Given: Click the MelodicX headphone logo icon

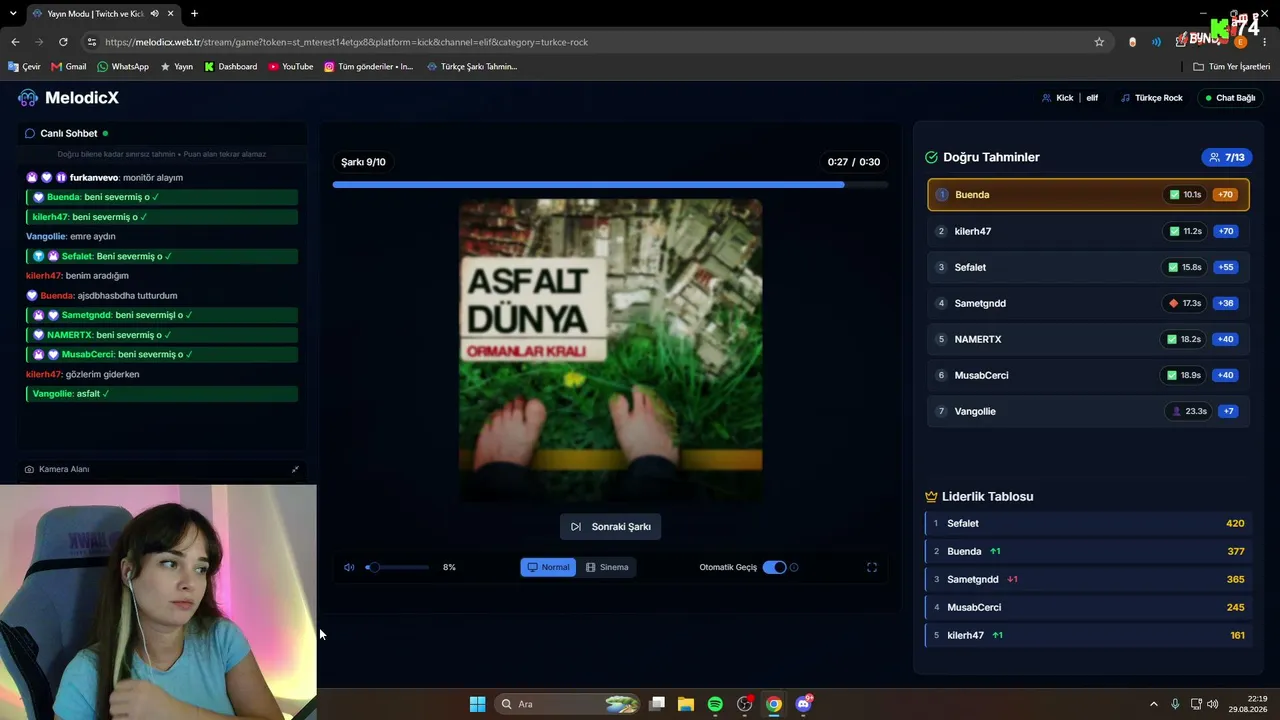Looking at the screenshot, I should click(x=28, y=98).
